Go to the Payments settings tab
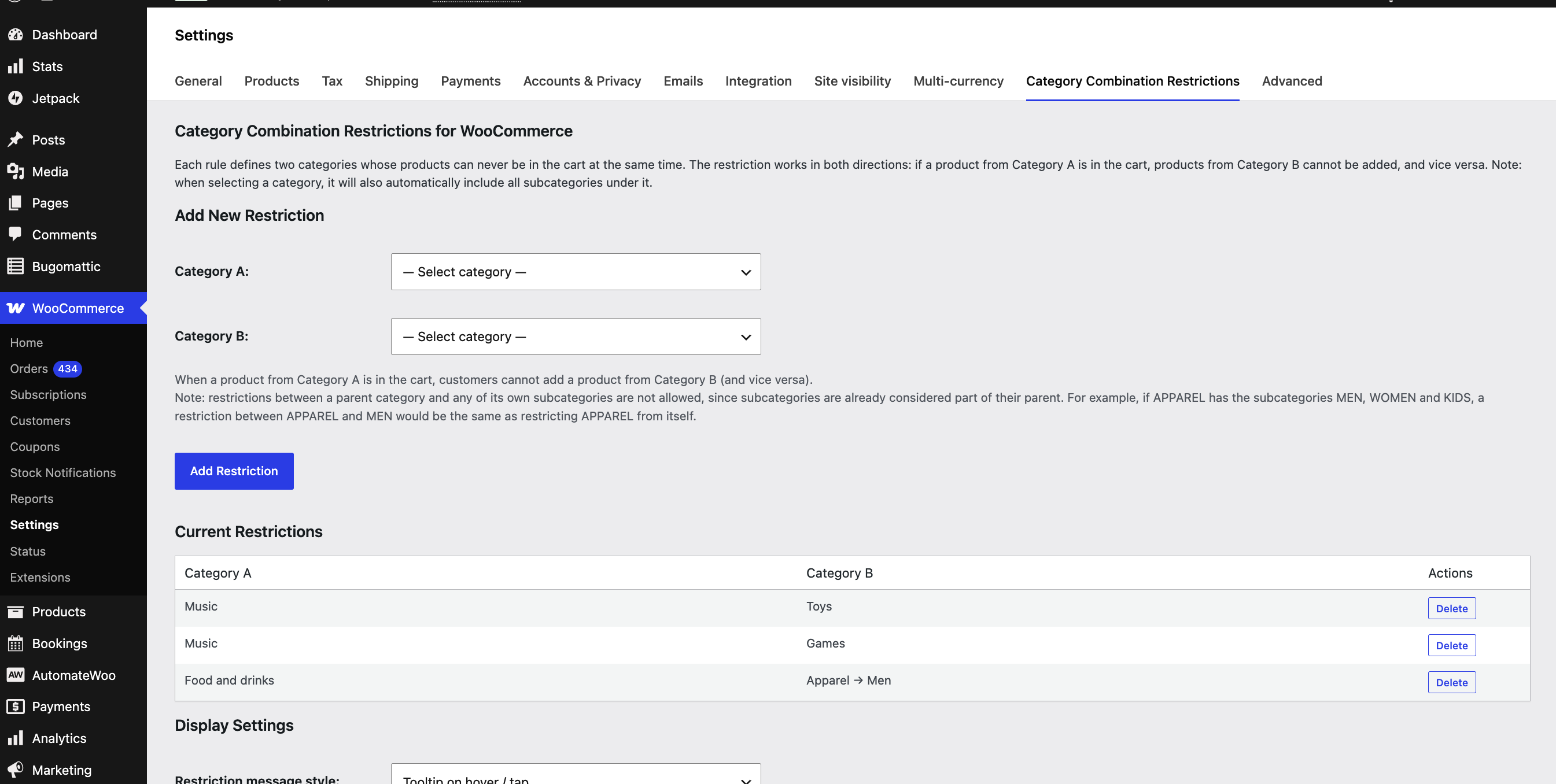Screen dimensions: 1556x784 [470, 81]
